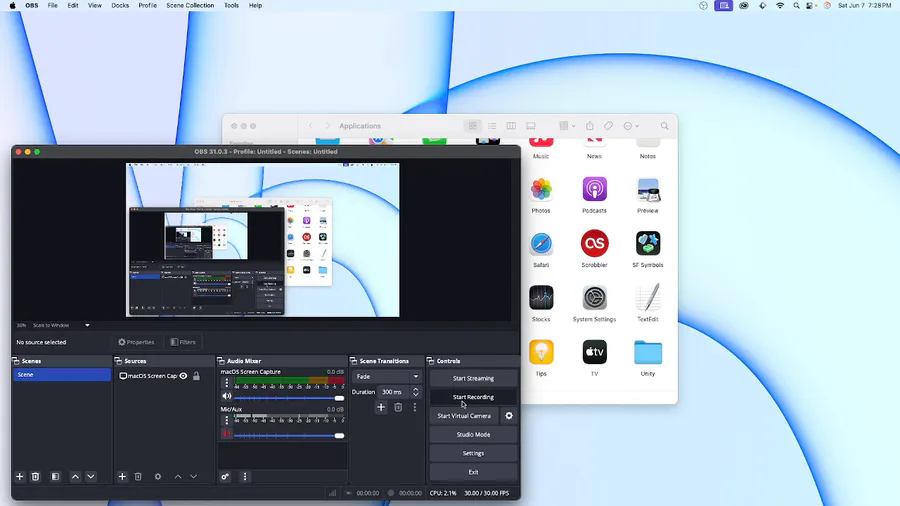Move the scene up with the arrow icon
Image resolution: width=900 pixels, height=506 pixels.
click(75, 477)
